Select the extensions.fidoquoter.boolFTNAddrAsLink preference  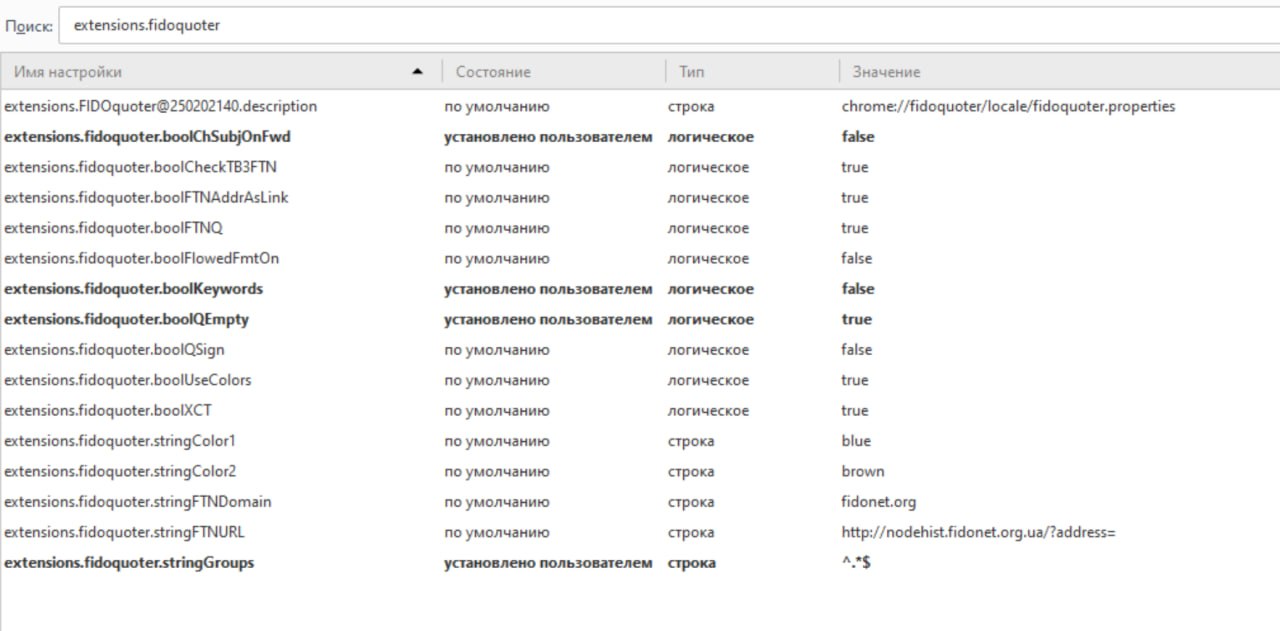pyautogui.click(x=146, y=198)
